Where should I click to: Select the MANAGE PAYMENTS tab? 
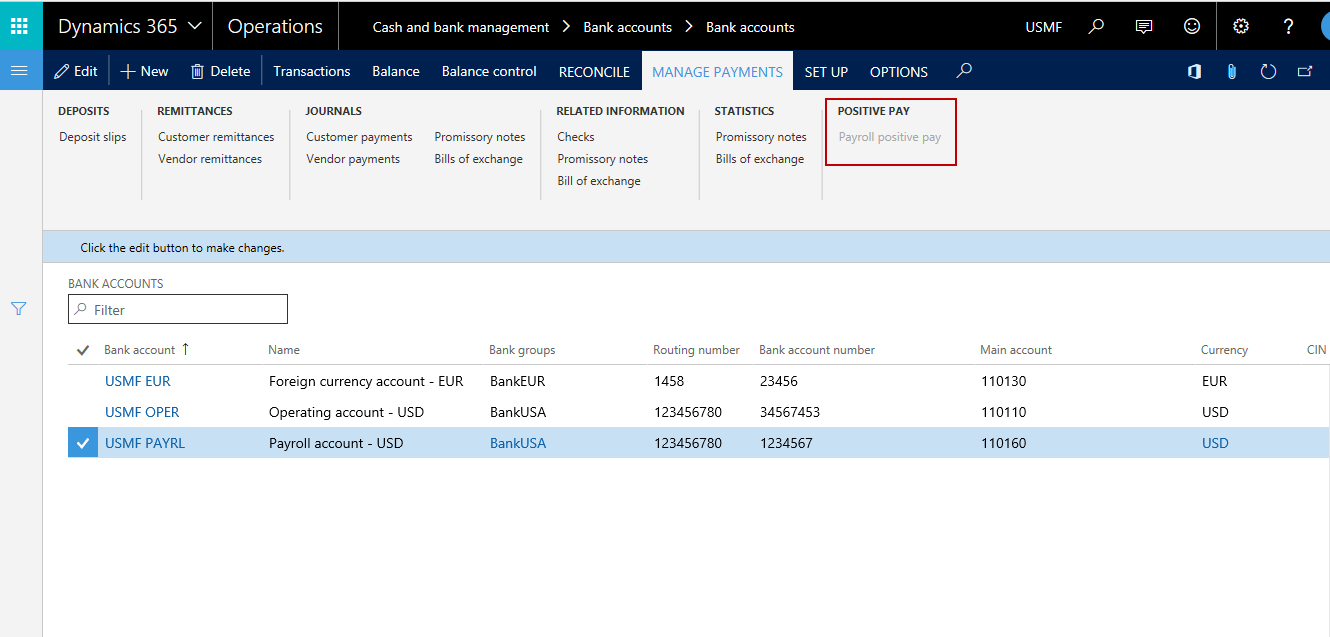click(717, 72)
